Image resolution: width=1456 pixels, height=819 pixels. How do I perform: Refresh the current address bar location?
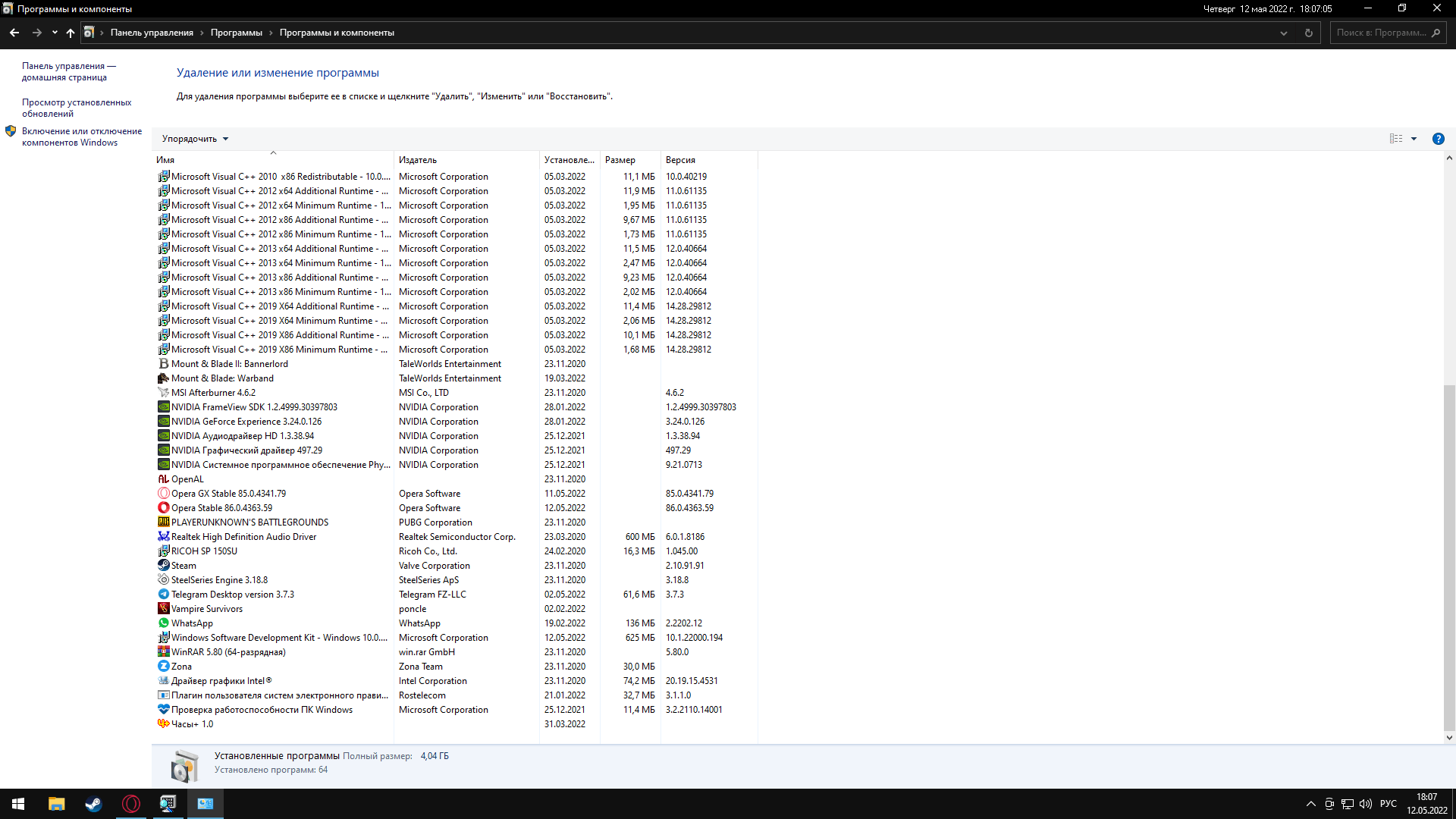pos(1308,33)
